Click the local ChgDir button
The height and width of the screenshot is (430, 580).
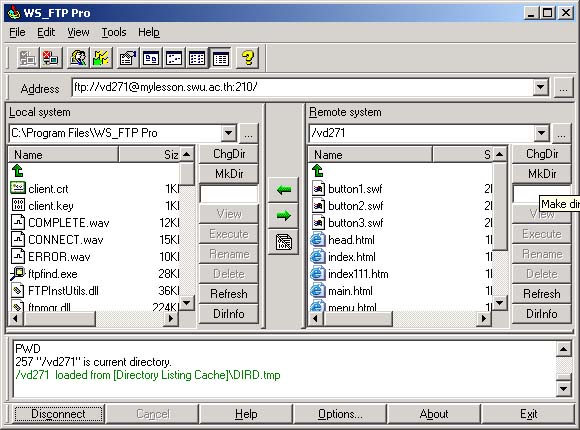(x=229, y=154)
